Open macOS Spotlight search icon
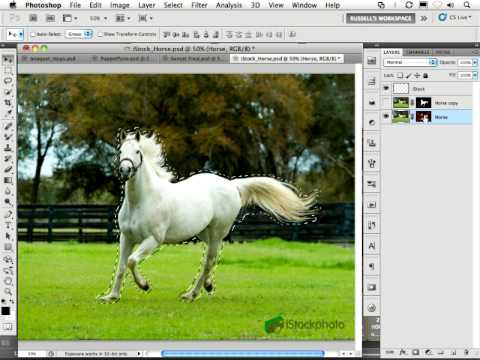 [467, 5]
